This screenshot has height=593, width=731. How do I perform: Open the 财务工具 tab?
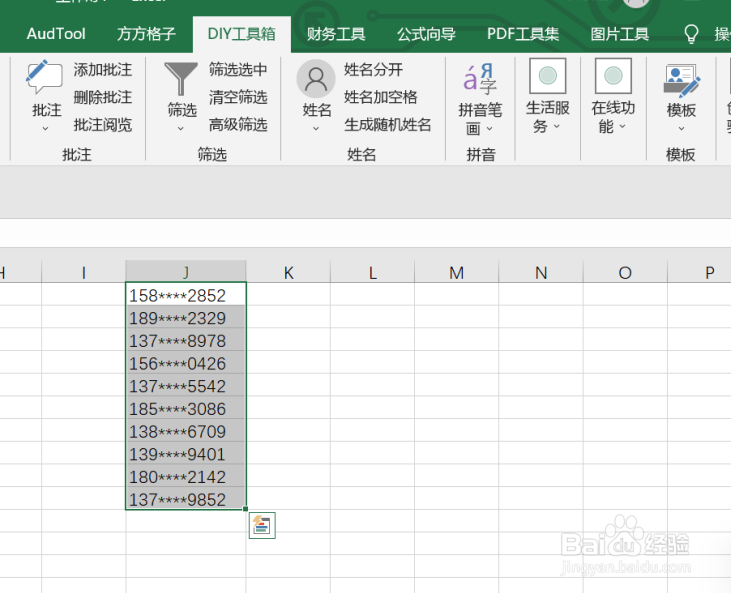[336, 34]
